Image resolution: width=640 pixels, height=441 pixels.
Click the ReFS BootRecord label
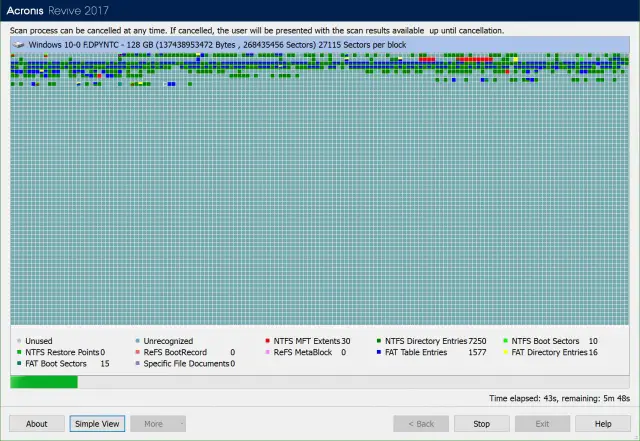click(x=175, y=352)
